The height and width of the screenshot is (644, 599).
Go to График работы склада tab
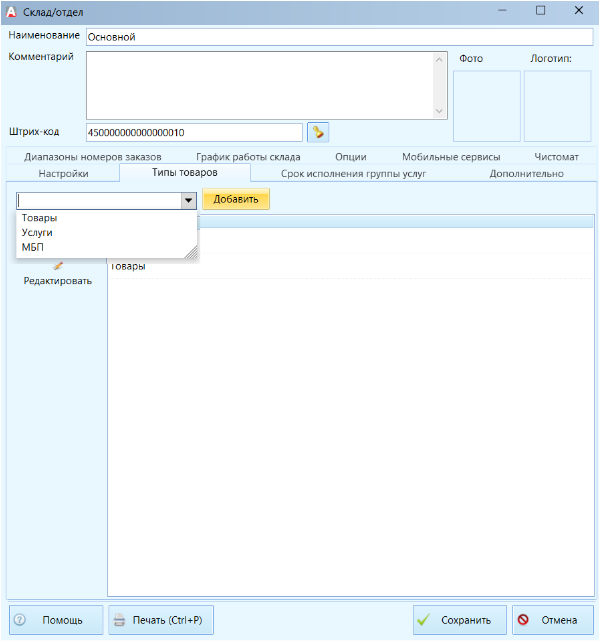248,157
